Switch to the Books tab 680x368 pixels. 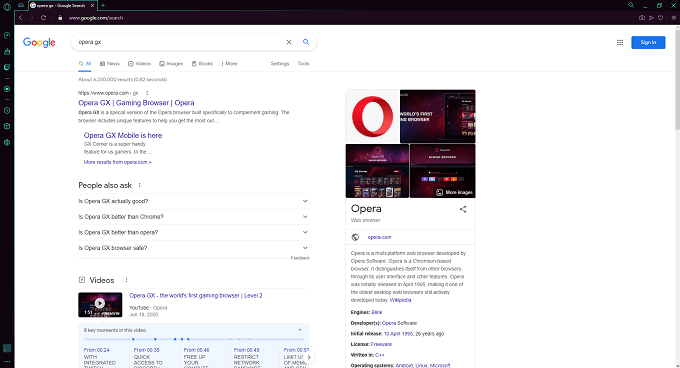pos(202,64)
